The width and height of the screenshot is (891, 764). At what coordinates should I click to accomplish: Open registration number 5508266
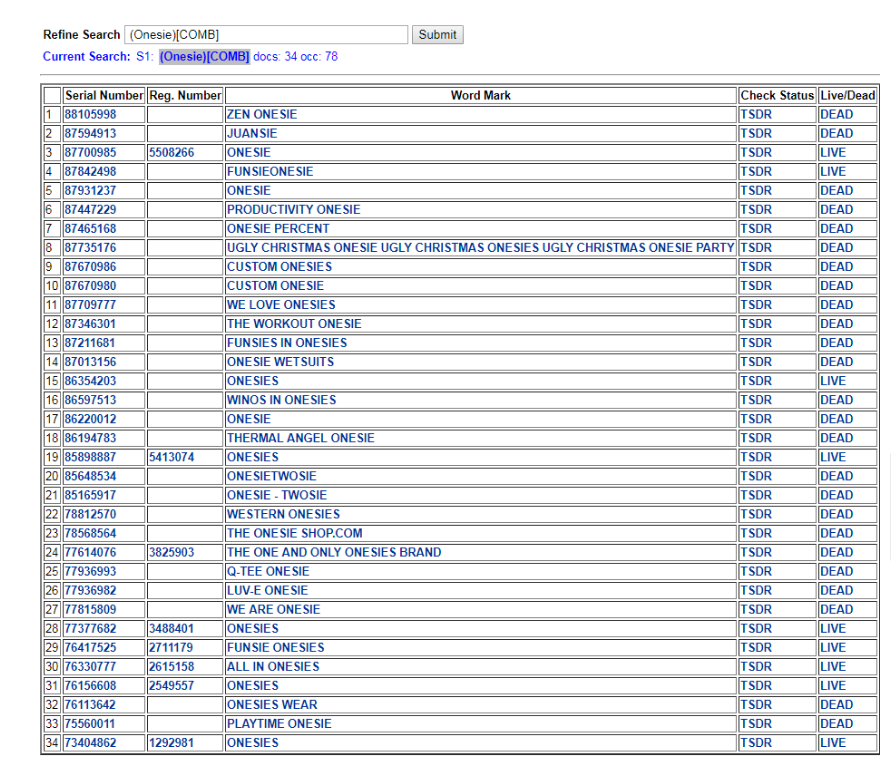click(x=171, y=153)
